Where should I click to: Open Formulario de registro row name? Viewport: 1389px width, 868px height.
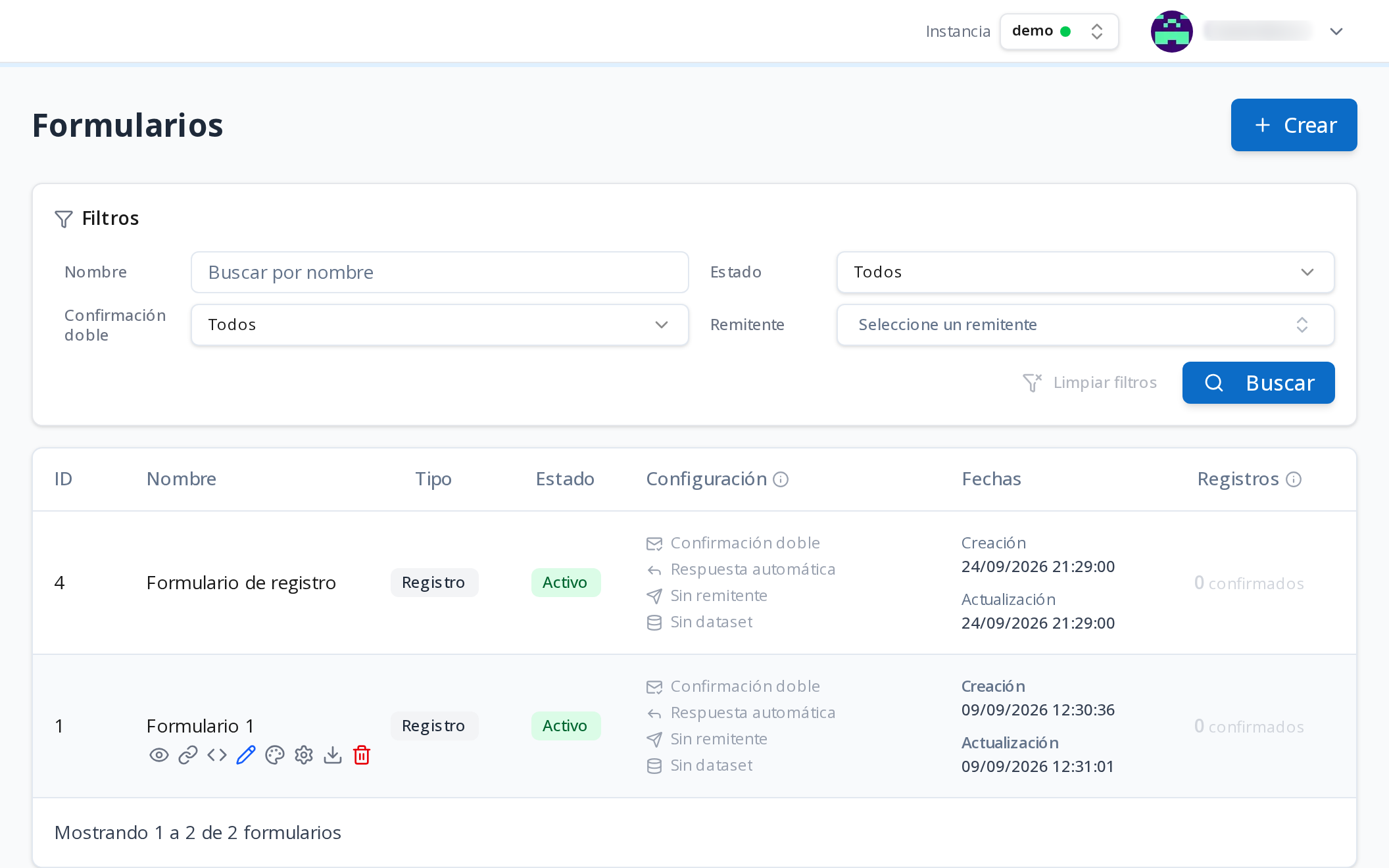point(241,583)
